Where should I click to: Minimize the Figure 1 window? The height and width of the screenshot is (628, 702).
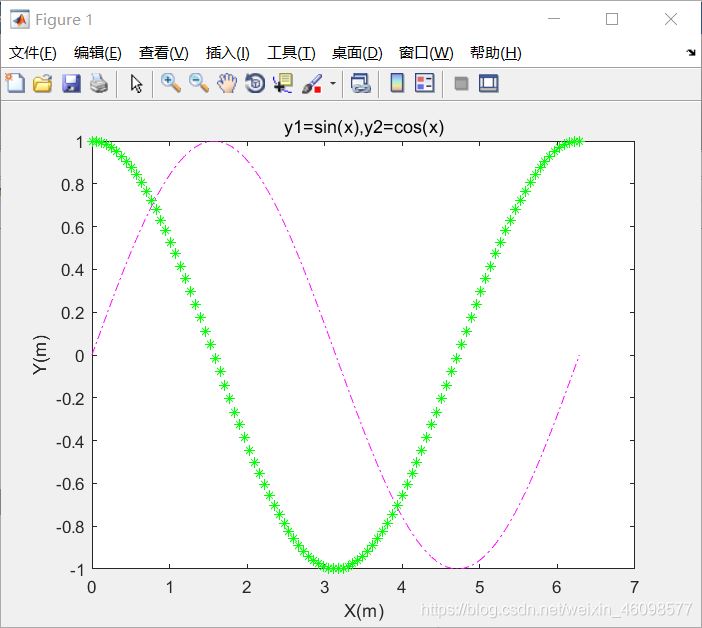click(554, 19)
